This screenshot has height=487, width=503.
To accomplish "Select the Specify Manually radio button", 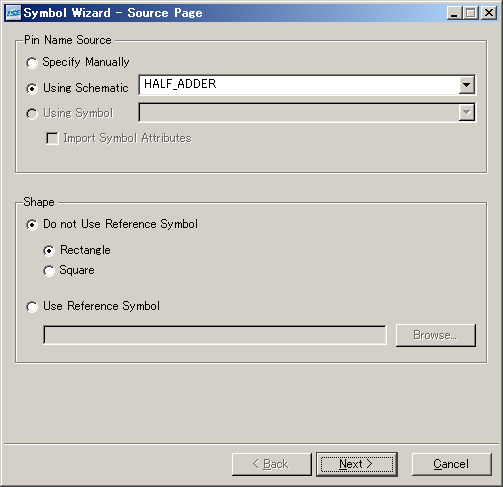I will (32, 63).
